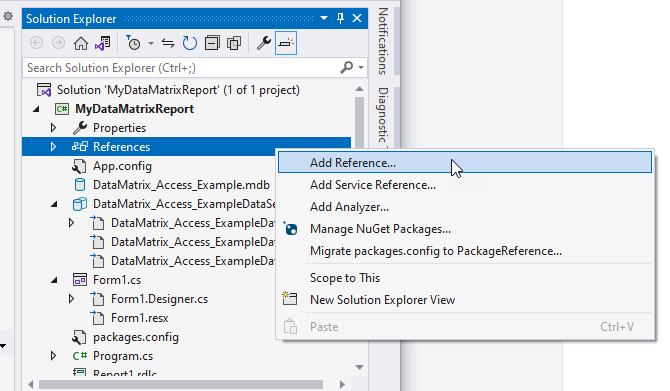Collapse the Form1.cs node
Viewport: 670px width, 391px height.
54,280
